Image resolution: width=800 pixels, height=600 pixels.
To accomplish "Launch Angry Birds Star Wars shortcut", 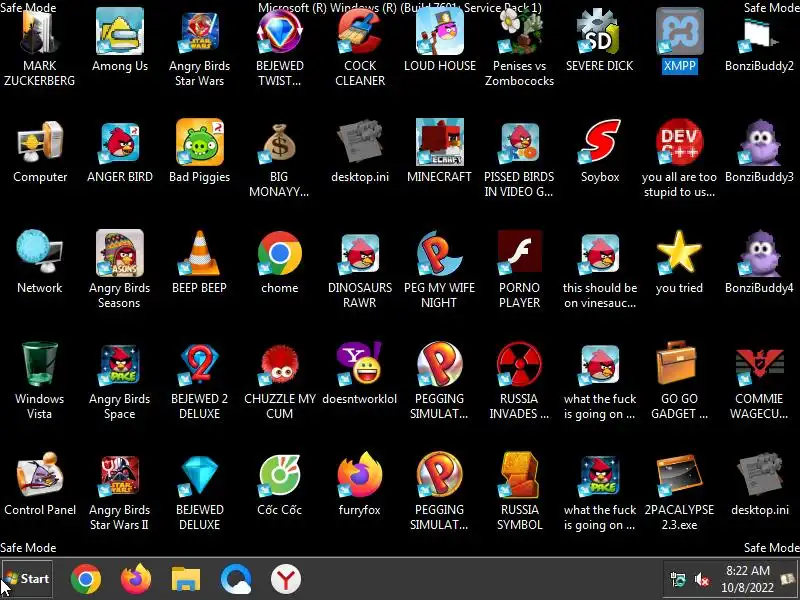I will point(199,33).
